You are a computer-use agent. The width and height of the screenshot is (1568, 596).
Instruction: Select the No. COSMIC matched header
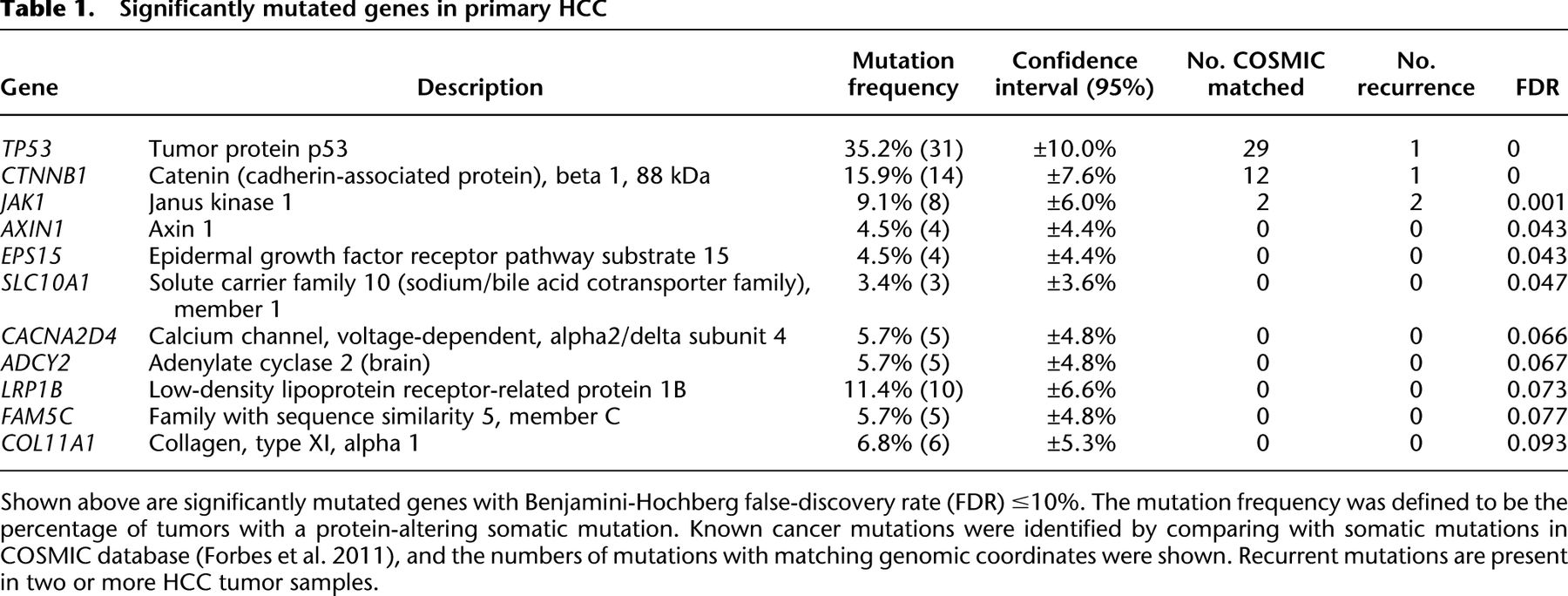click(1255, 74)
